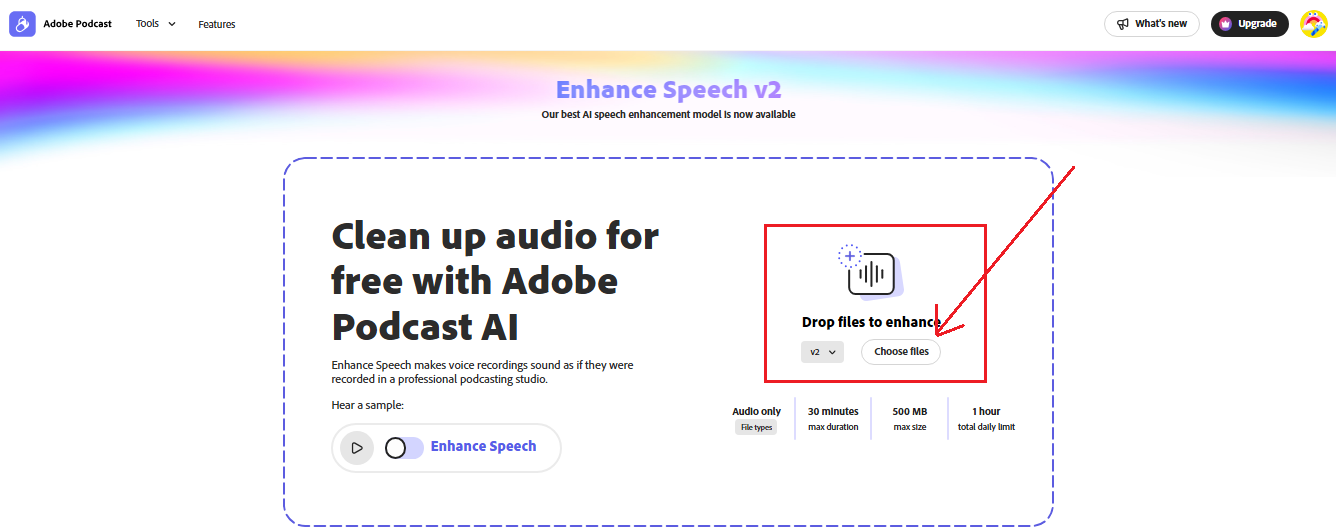Click the 'Audio only' text

pyautogui.click(x=756, y=411)
